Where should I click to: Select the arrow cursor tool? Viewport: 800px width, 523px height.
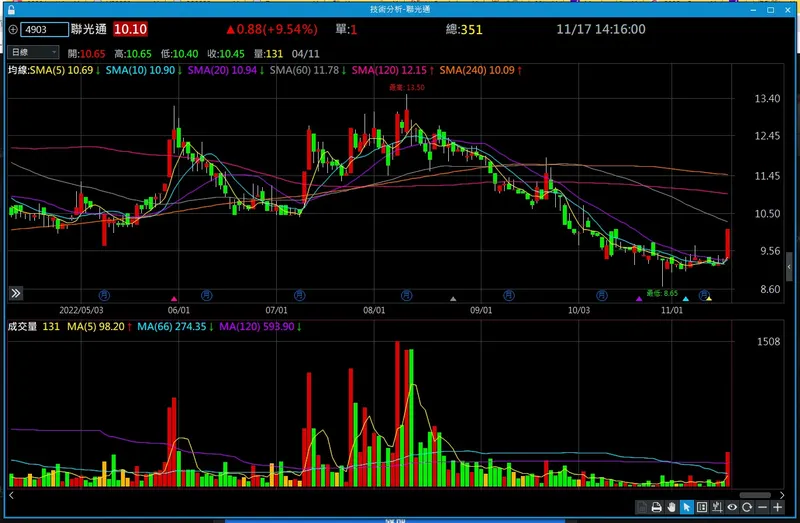(687, 507)
